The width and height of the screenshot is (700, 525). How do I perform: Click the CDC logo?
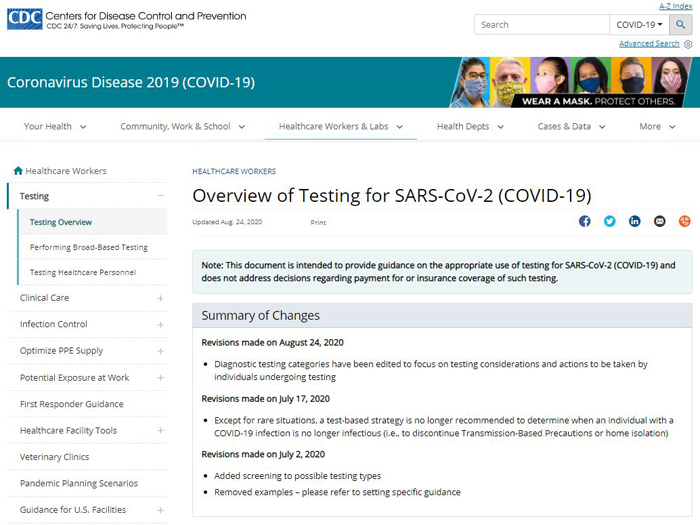click(x=25, y=19)
